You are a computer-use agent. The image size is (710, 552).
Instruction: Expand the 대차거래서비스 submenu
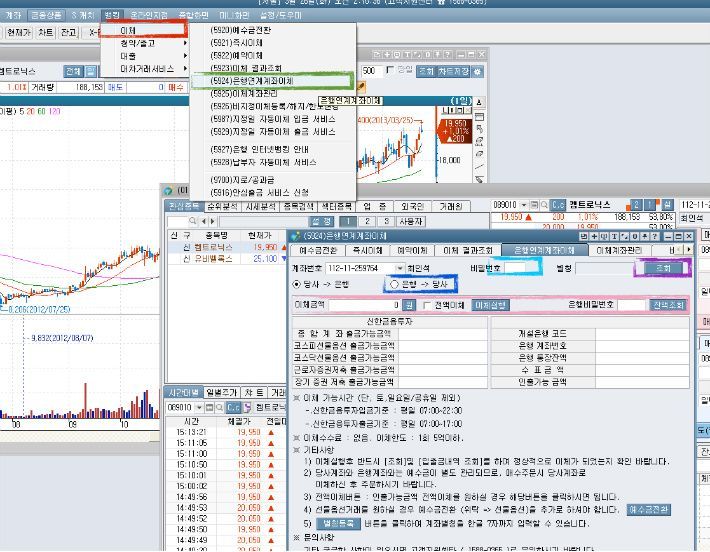(145, 69)
